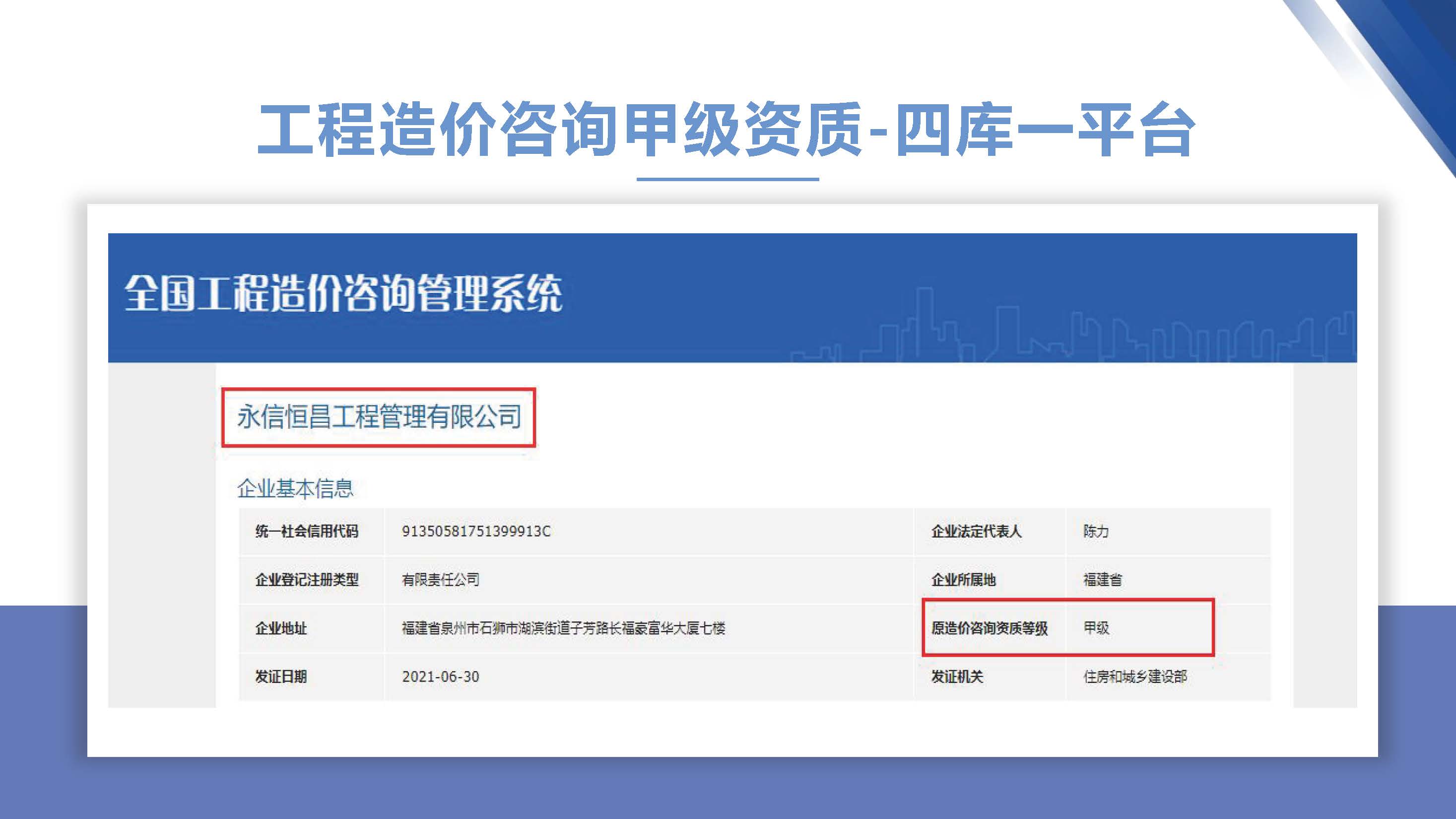Click the 企业登记注册类型 label

307,579
